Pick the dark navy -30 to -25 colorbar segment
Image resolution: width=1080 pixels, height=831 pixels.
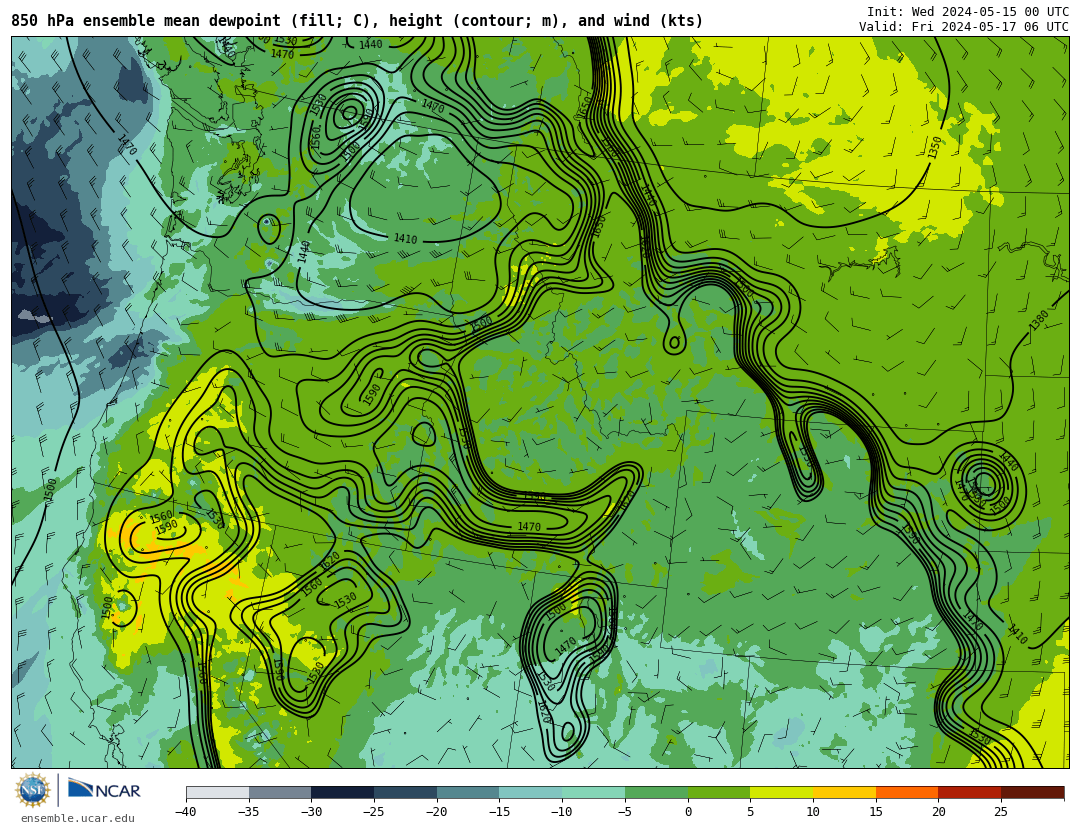[342, 792]
